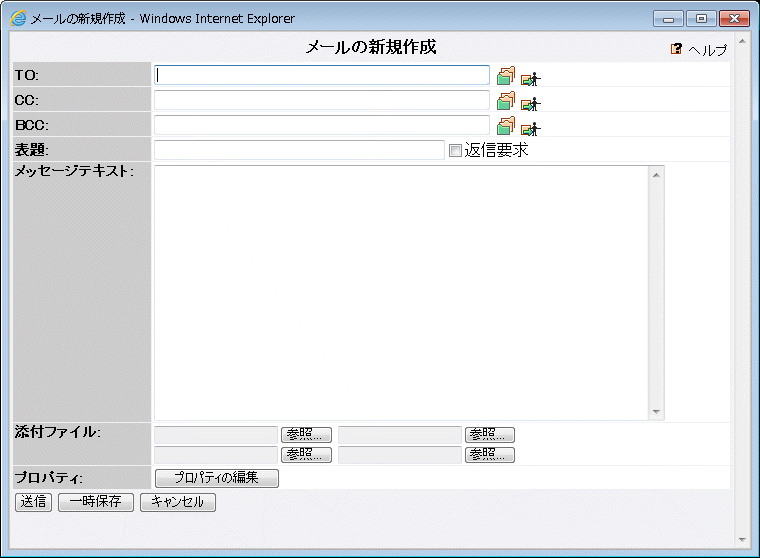Image resolution: width=760 pixels, height=558 pixels.
Task: Click inside the メッセージテキスト body area
Action: [x=401, y=293]
